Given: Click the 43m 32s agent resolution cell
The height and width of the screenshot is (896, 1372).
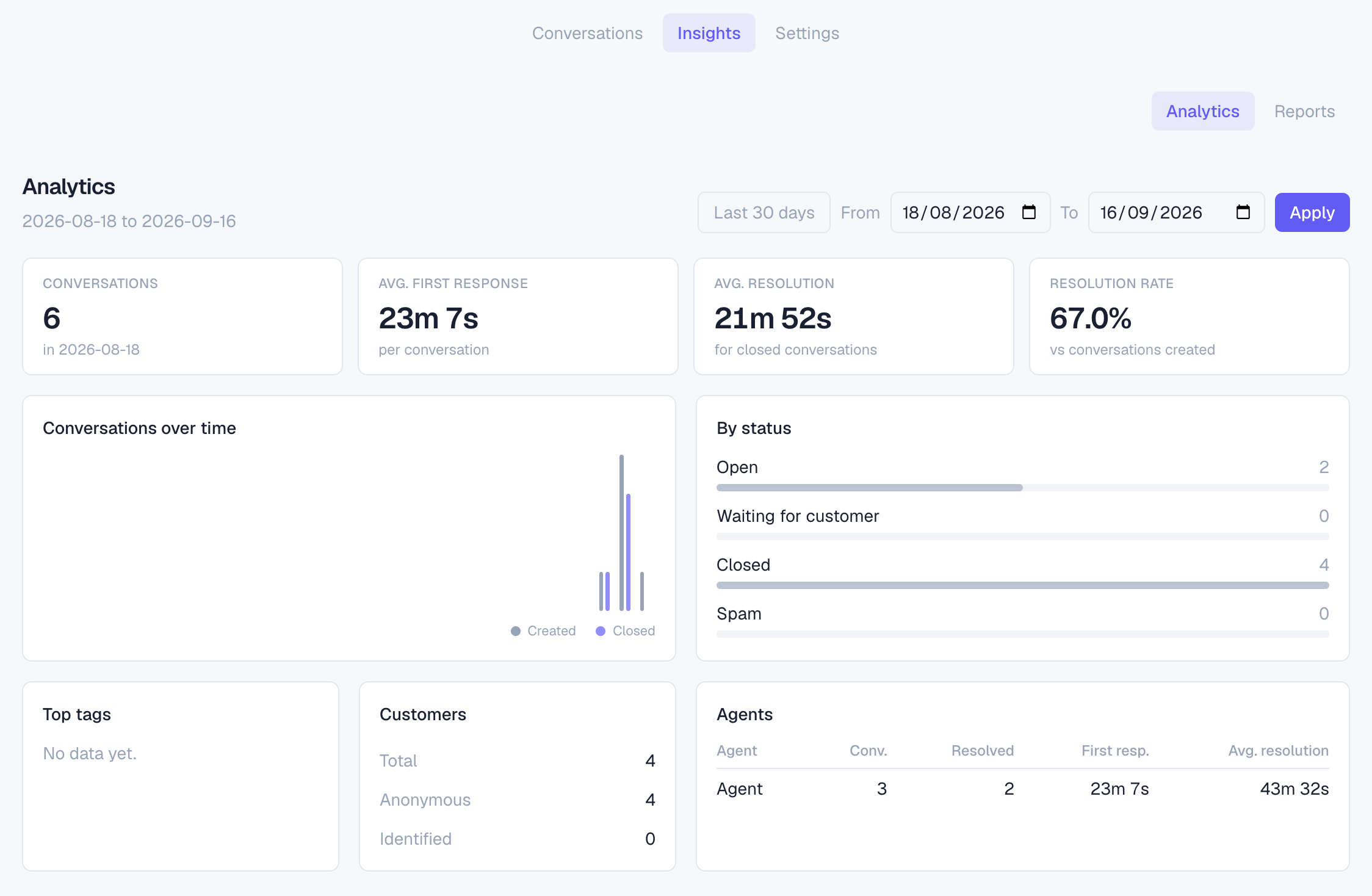Looking at the screenshot, I should pos(1294,789).
